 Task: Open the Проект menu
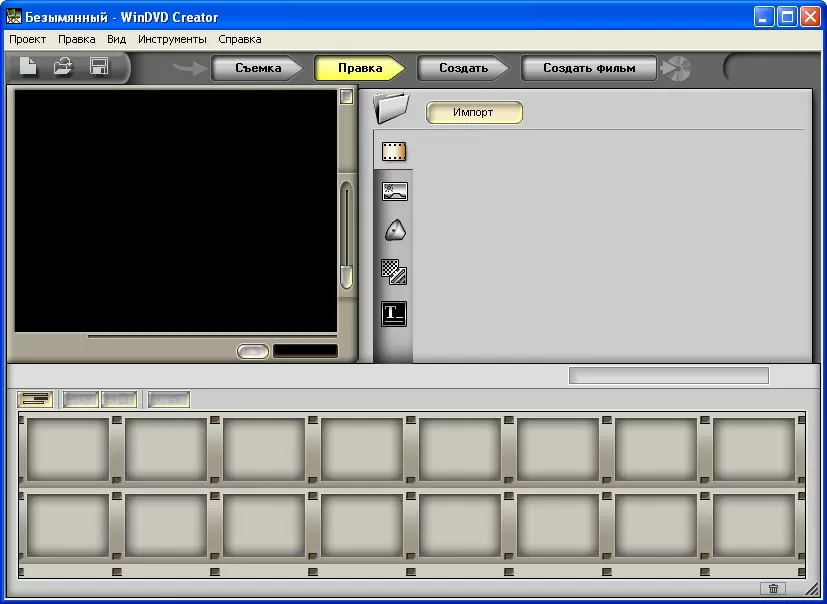click(28, 39)
